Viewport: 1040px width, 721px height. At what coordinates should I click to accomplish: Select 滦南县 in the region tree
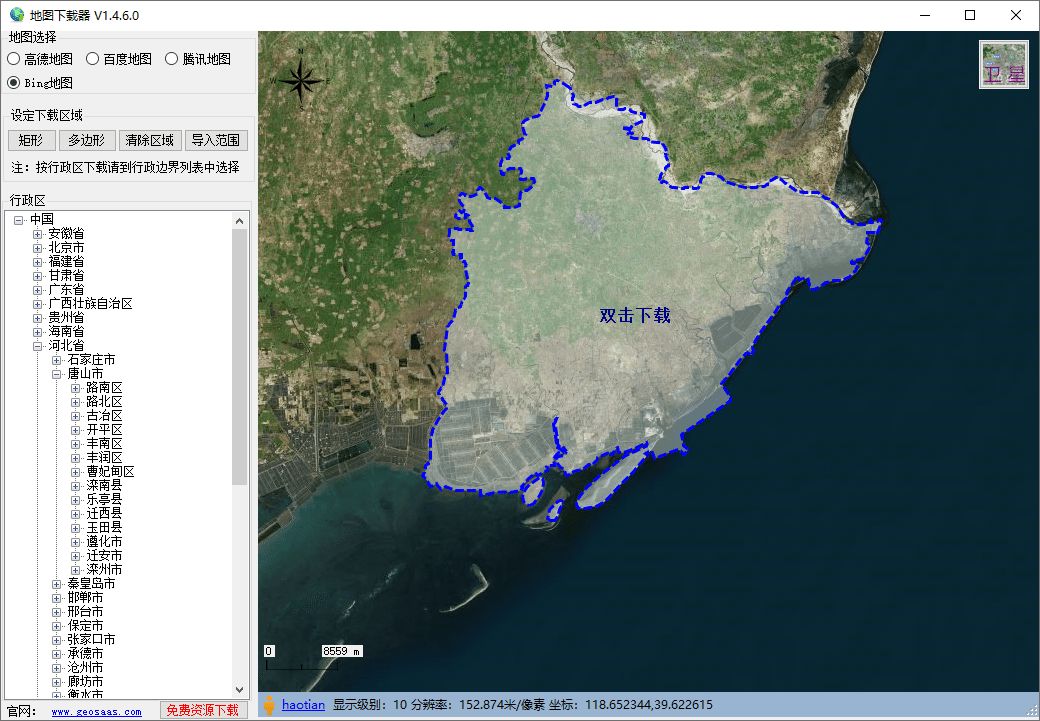tap(104, 486)
